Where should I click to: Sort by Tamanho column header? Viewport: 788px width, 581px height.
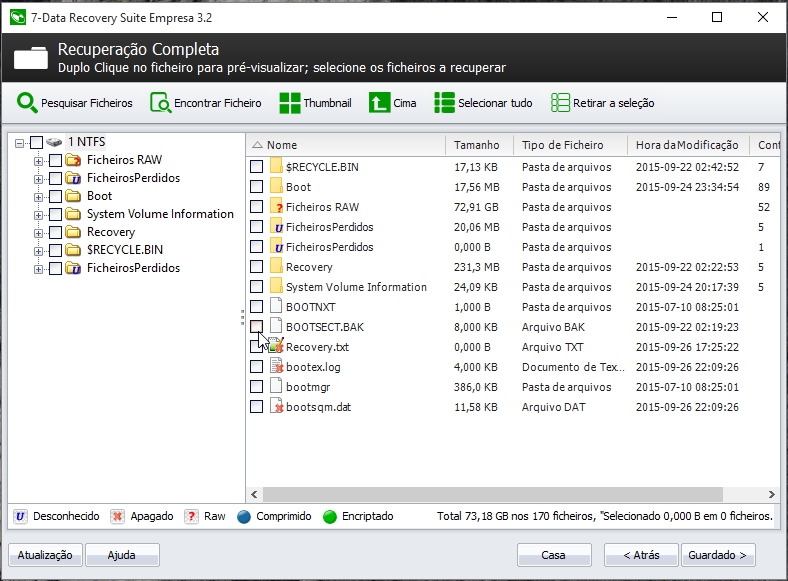[x=479, y=145]
